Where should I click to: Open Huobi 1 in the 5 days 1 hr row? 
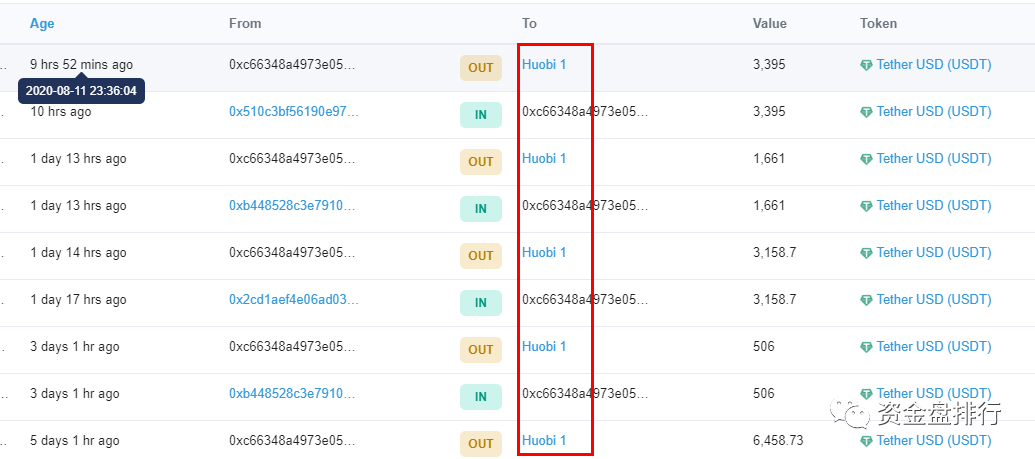[x=544, y=440]
